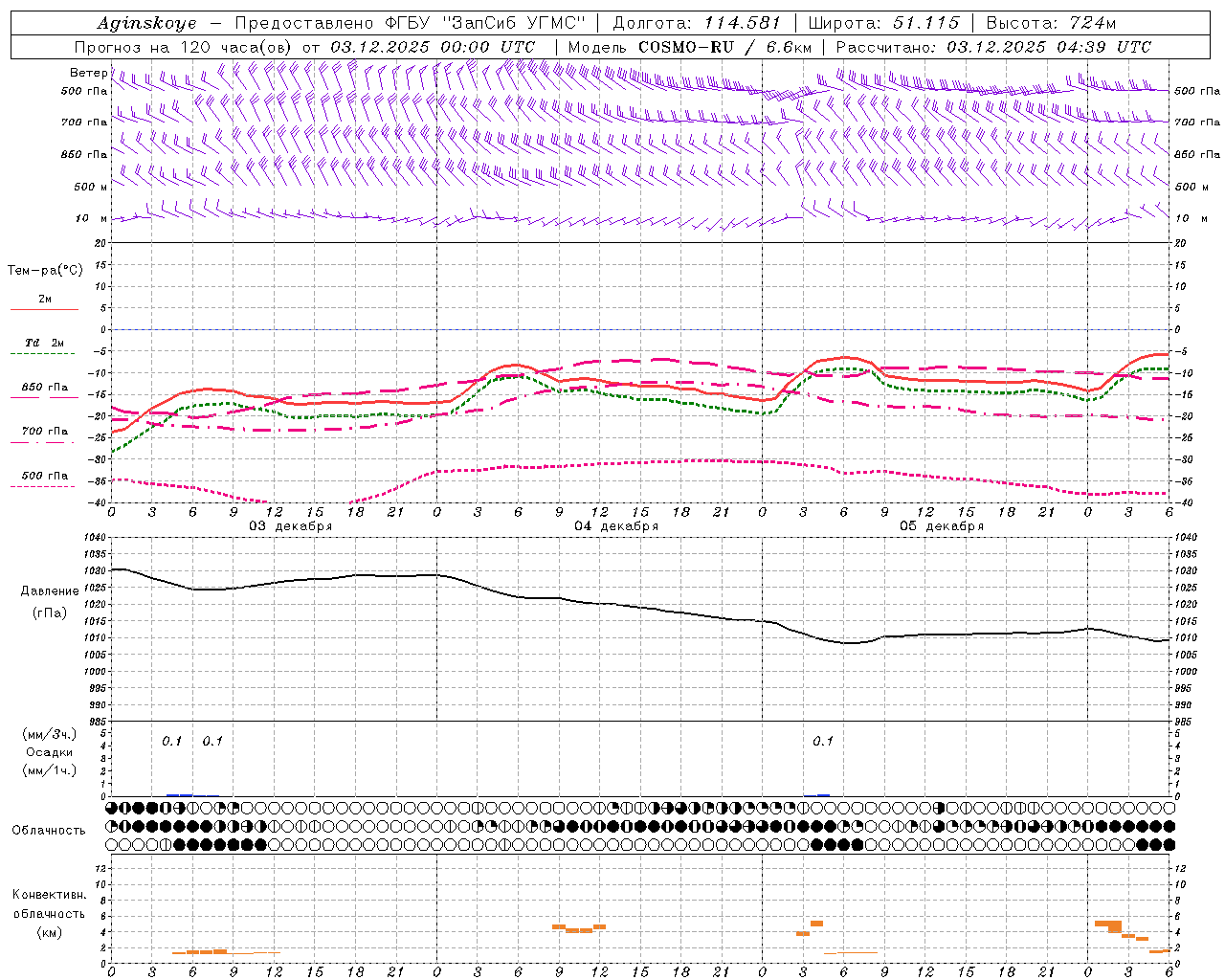1225x980 pixels.
Task: Select the (гПа) unit under Давление
Action: click(50, 612)
